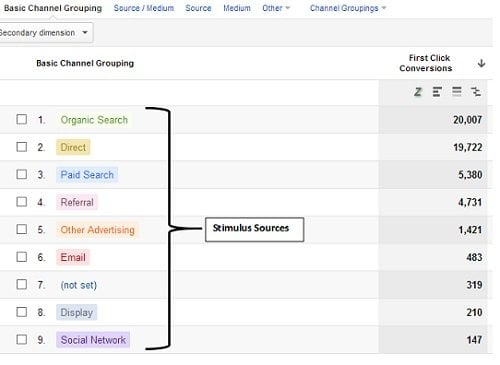The image size is (500, 365).
Task: Click the Other Advertising channel link
Action: pos(97,230)
